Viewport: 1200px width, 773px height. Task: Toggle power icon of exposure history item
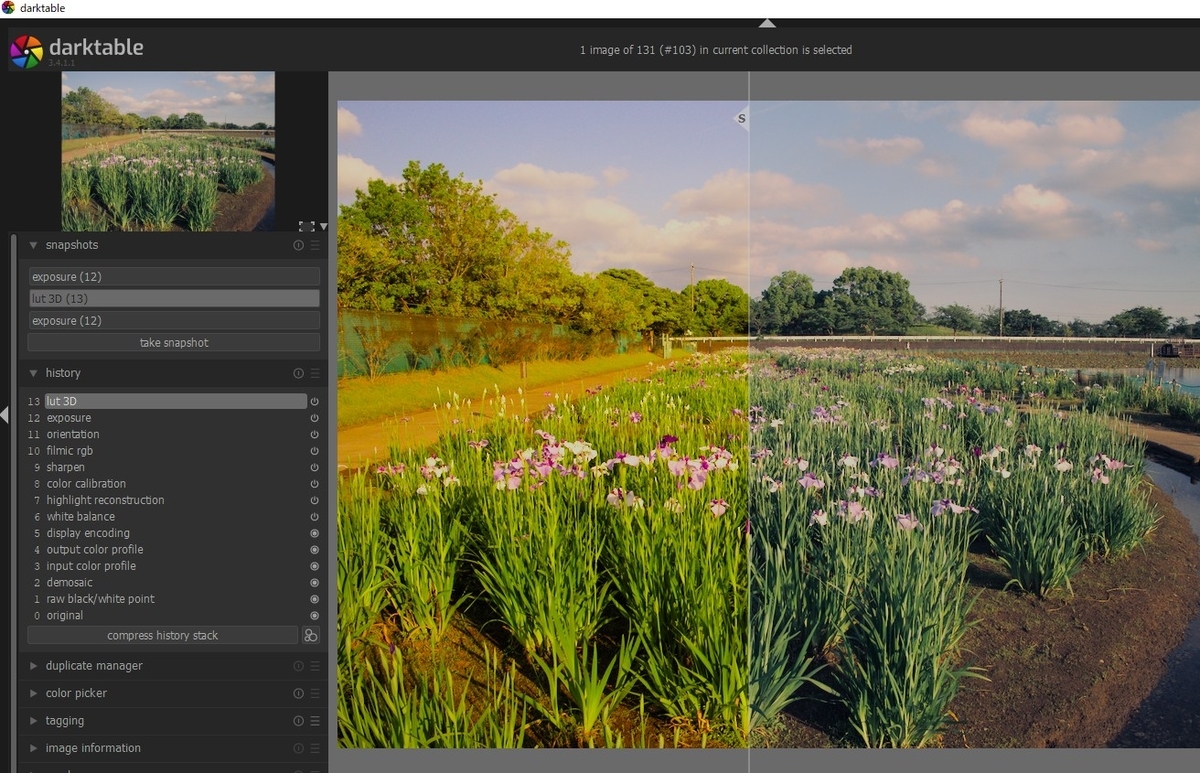tap(314, 418)
